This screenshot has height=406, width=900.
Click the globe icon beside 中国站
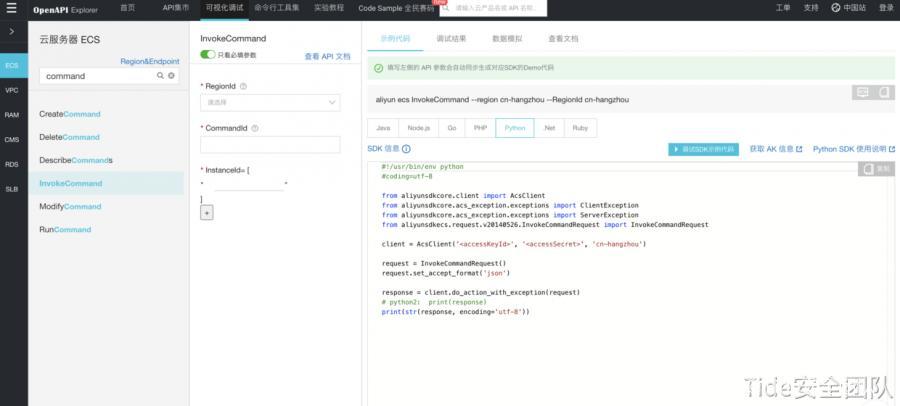(x=836, y=8)
